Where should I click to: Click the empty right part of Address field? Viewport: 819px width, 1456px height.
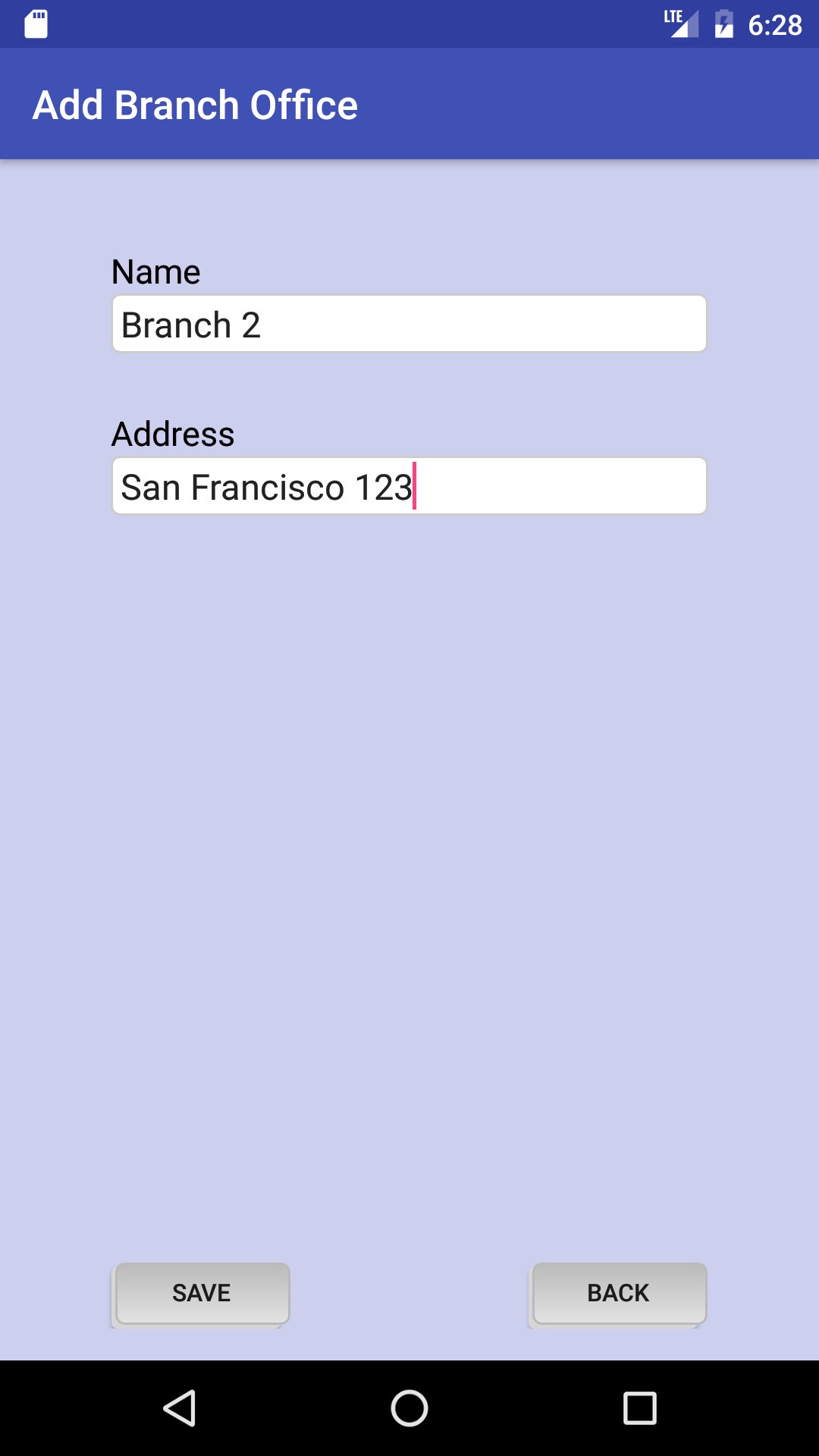561,486
